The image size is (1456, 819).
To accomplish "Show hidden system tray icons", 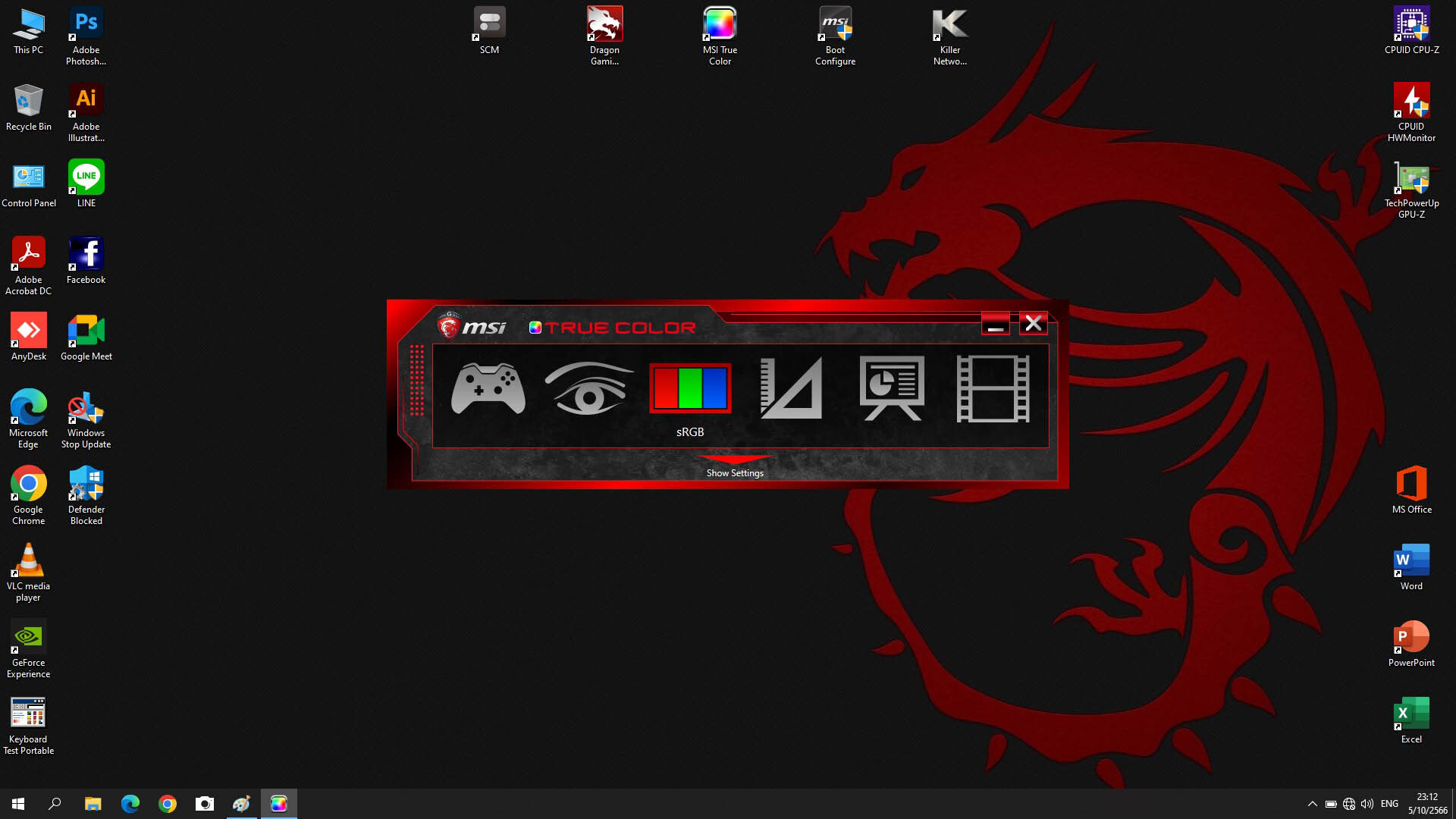I will tap(1312, 804).
